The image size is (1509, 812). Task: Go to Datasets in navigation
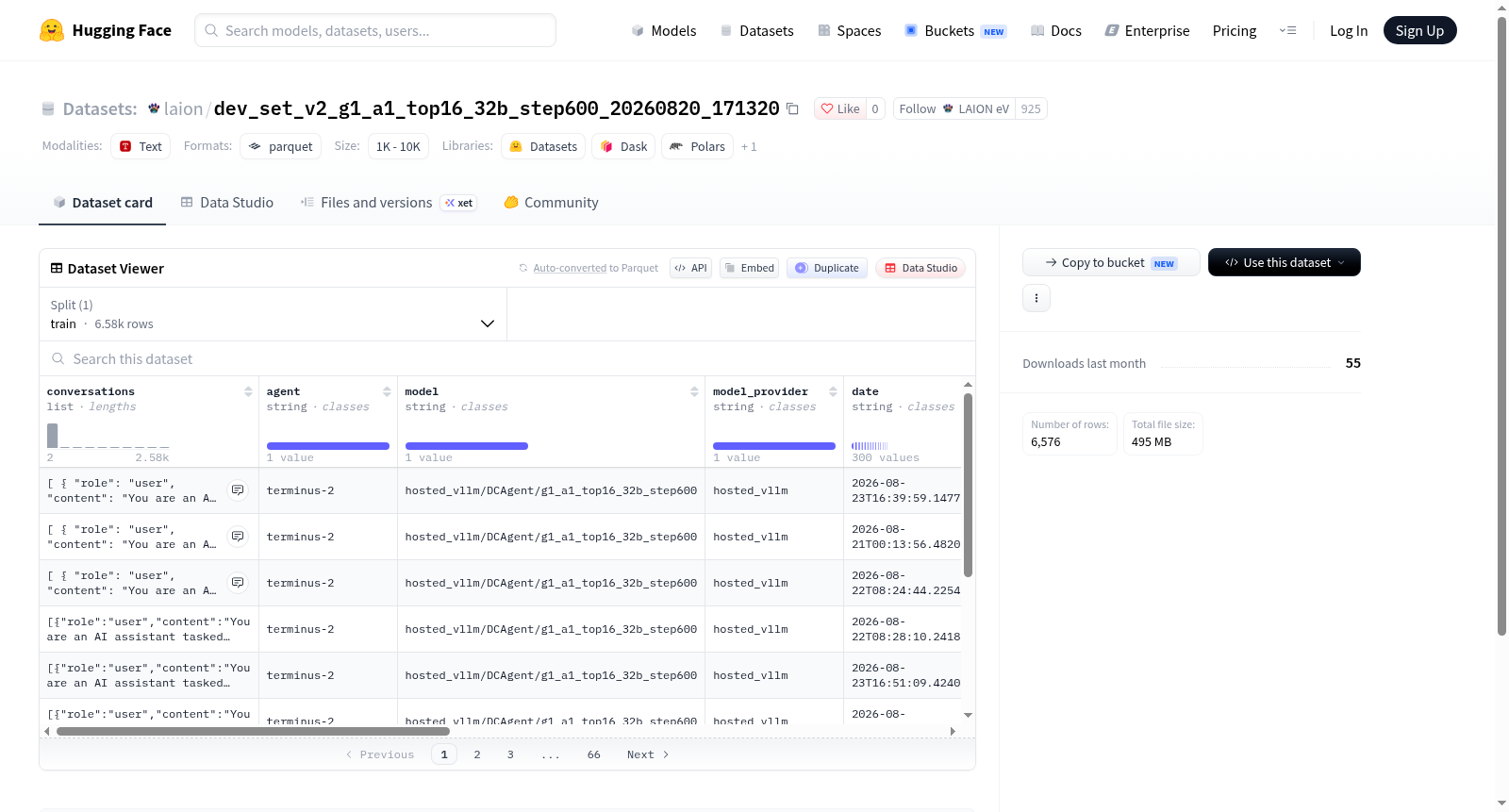(757, 31)
